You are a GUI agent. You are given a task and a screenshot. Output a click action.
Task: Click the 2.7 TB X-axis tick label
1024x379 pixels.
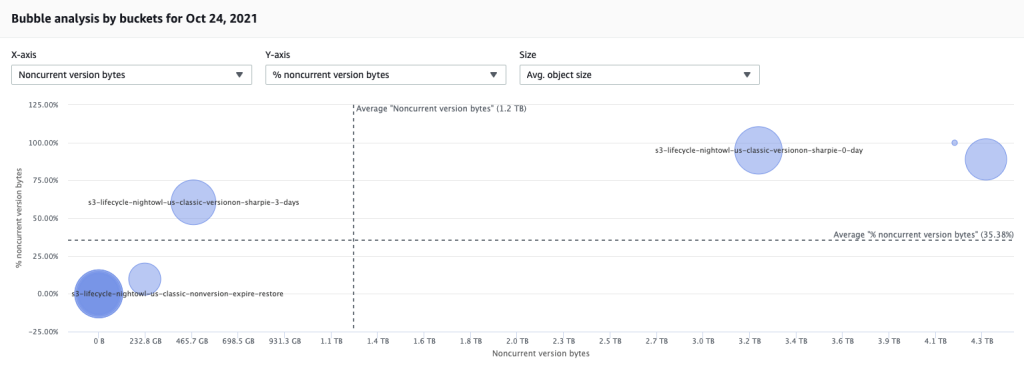click(657, 342)
